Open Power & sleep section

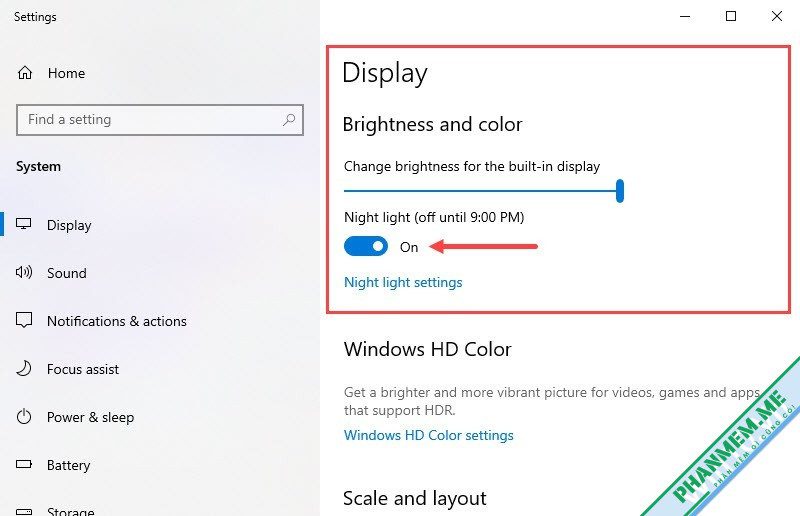[90, 417]
